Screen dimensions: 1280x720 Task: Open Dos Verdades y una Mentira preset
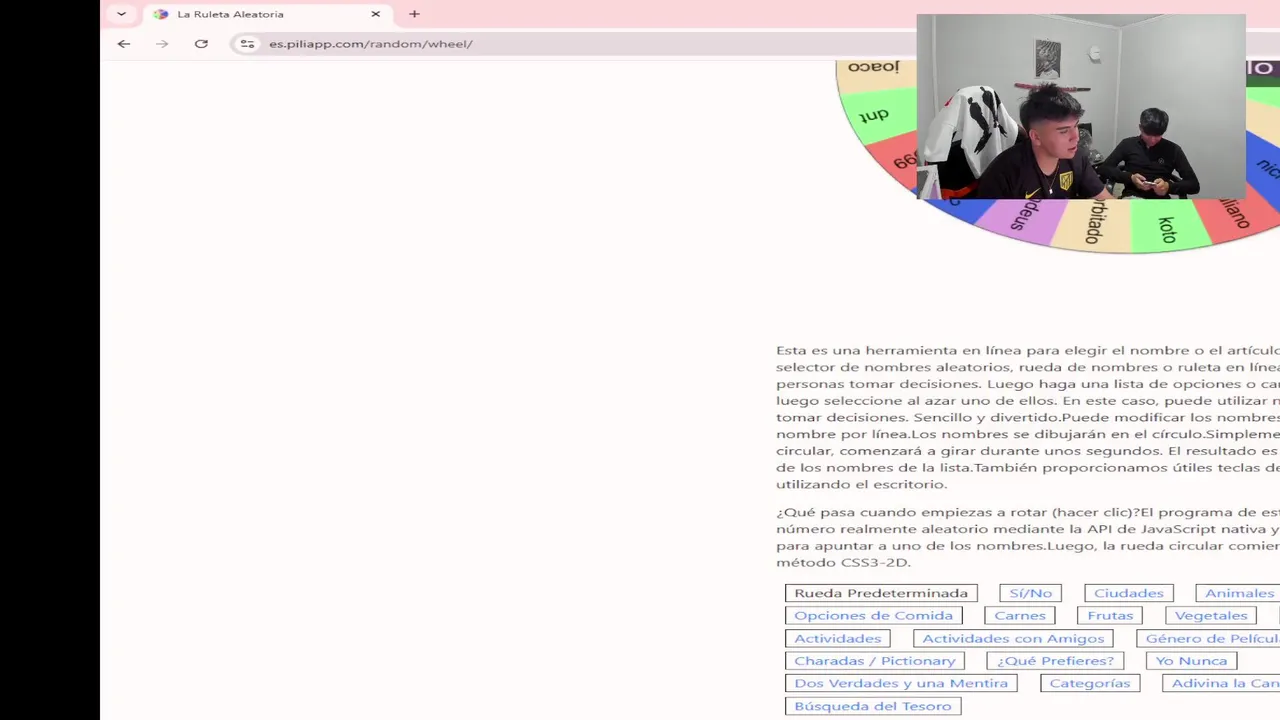901,683
